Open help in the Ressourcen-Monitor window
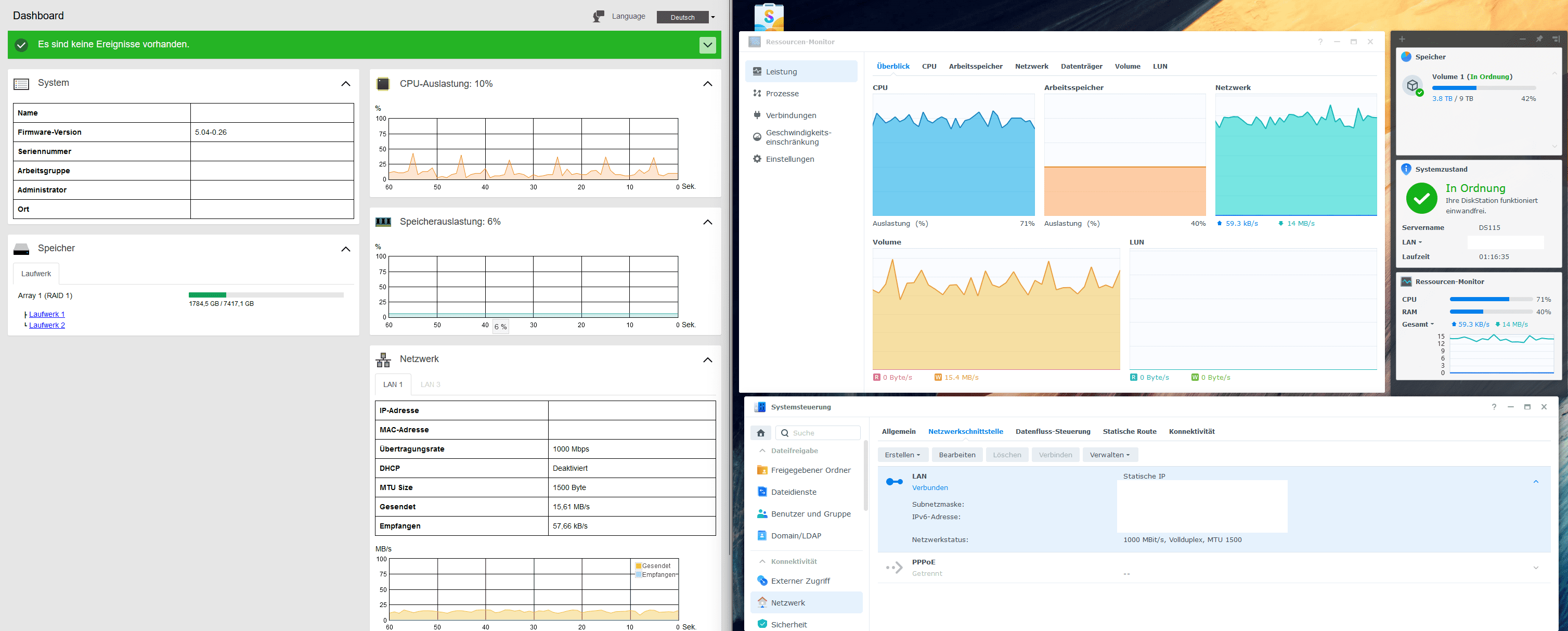Screen dimensions: 1568x631 coord(1319,42)
